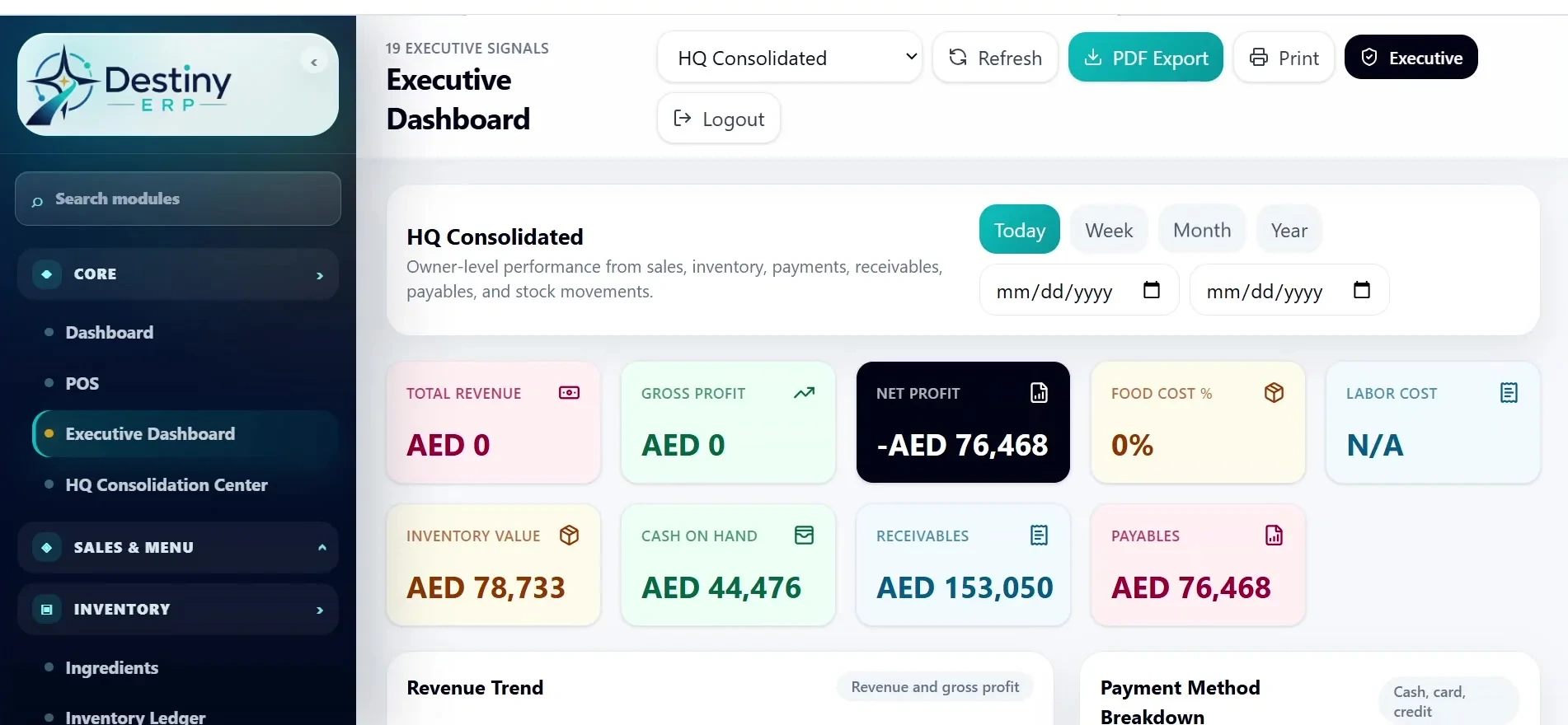This screenshot has width=1568, height=725.
Task: Switch to the Month period tab
Action: point(1202,230)
